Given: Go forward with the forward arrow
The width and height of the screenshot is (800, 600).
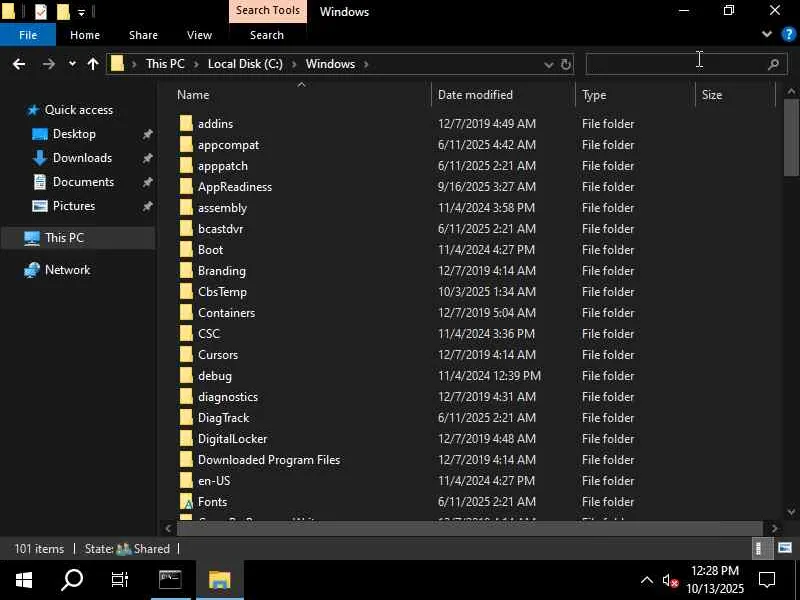Looking at the screenshot, I should click(x=48, y=64).
